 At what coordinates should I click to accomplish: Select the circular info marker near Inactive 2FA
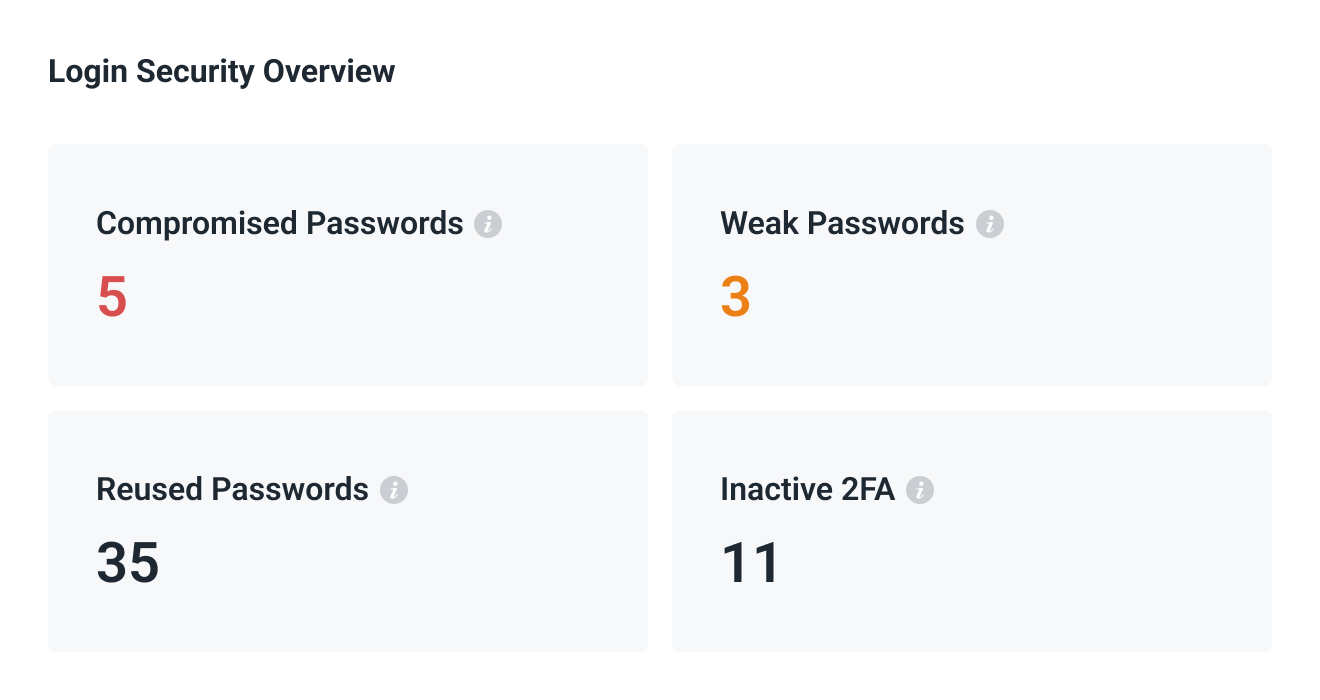point(920,490)
